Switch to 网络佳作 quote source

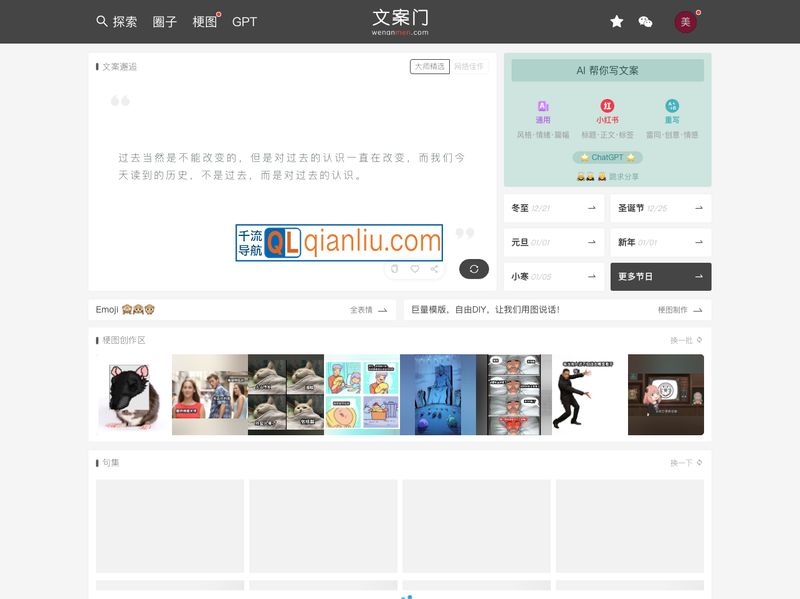pos(468,67)
